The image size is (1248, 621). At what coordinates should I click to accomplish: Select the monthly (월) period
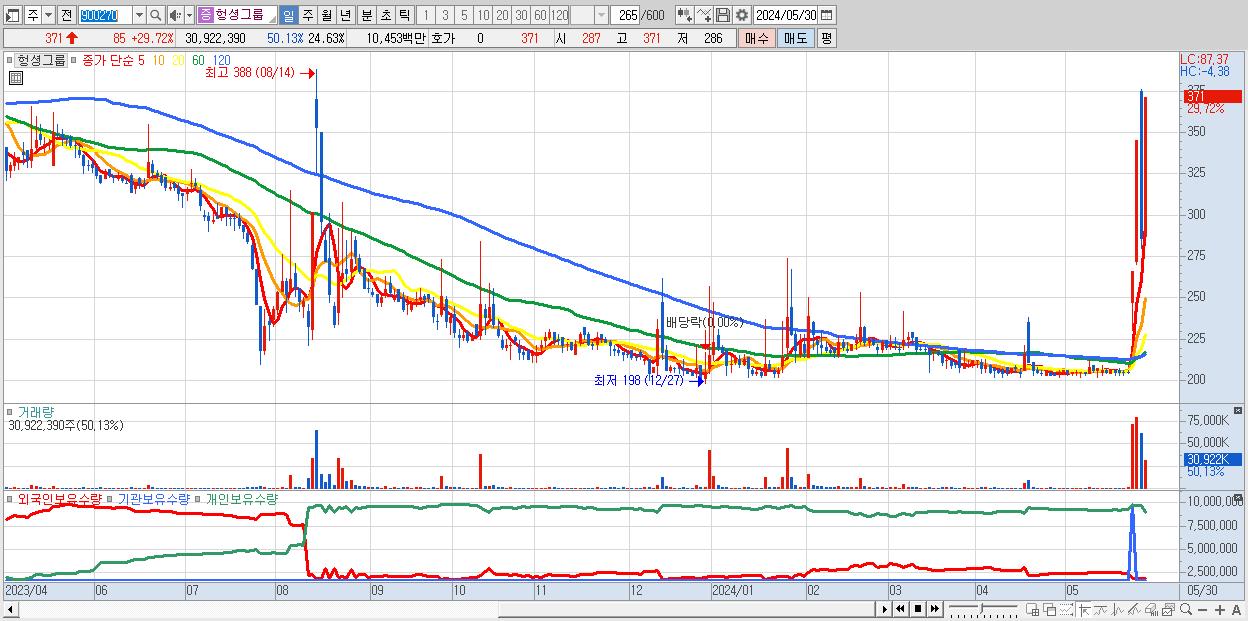point(327,15)
